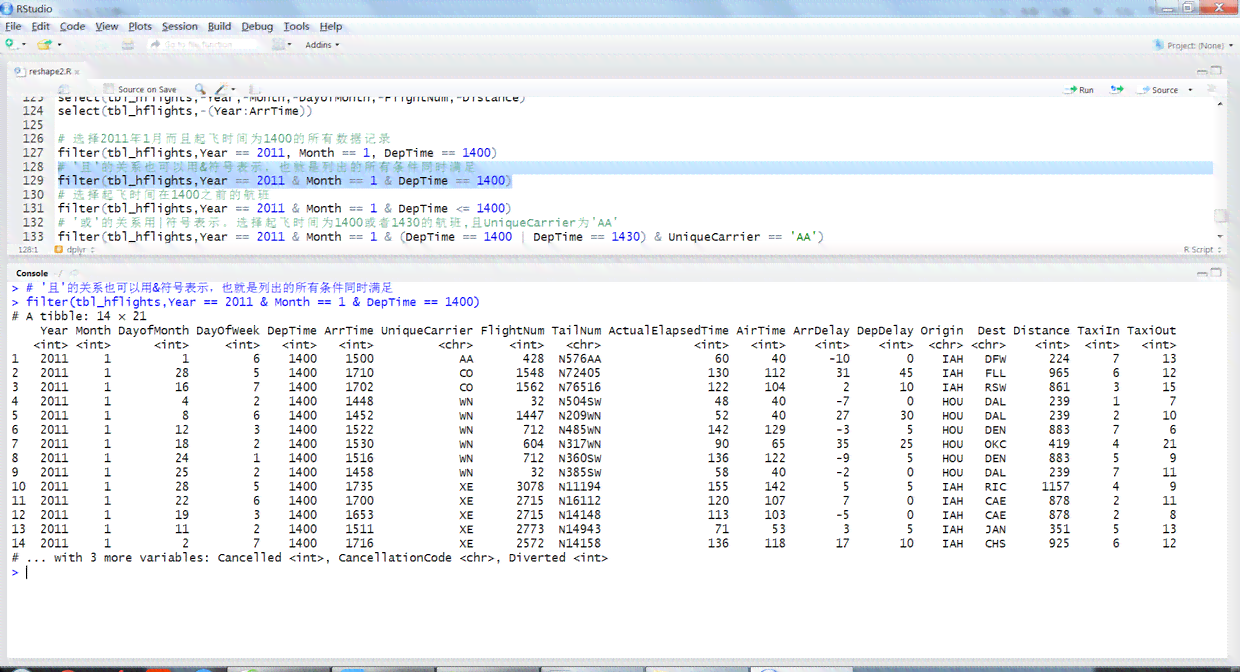The width and height of the screenshot is (1240, 672).
Task: Open the View menu
Action: [x=107, y=26]
